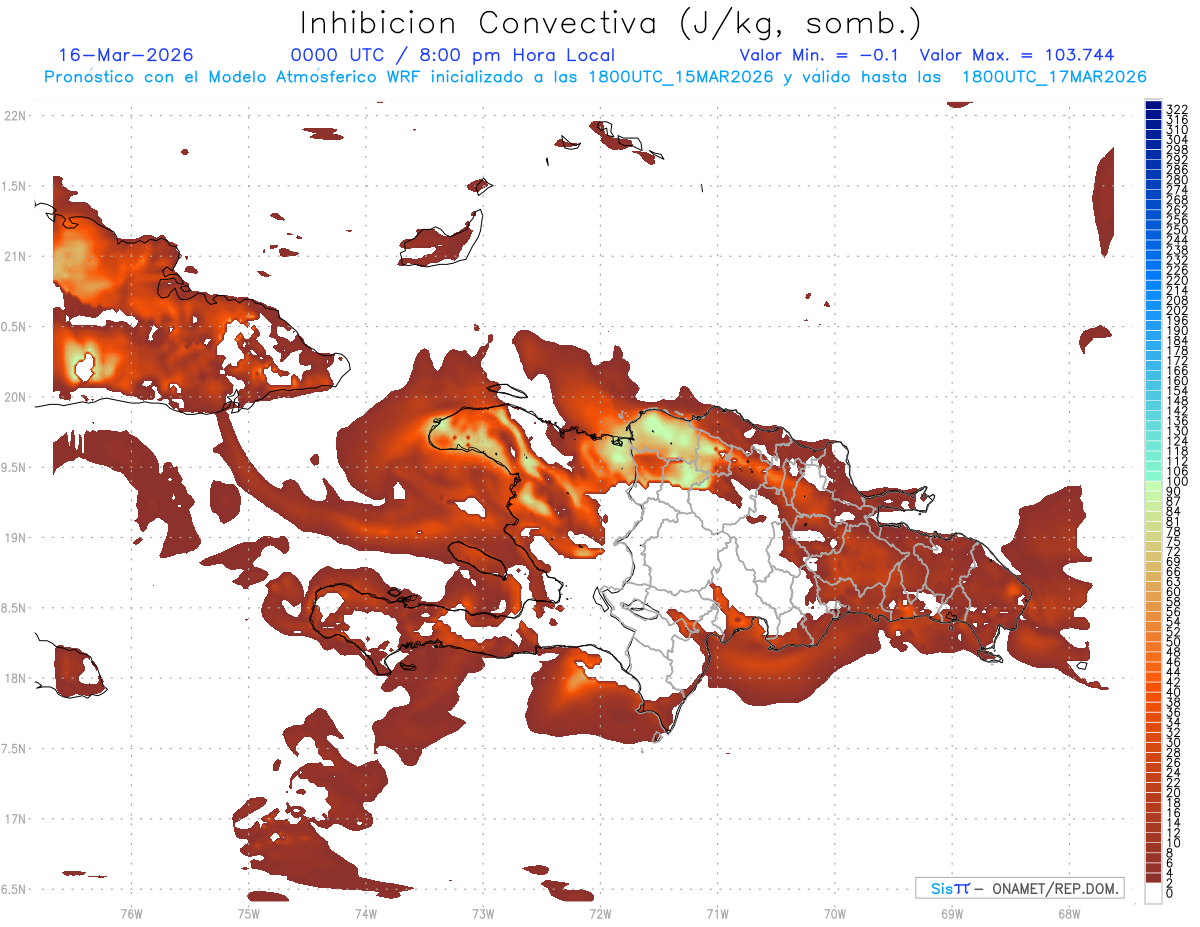Click the "9.5N" latitude tick label

click(15, 467)
